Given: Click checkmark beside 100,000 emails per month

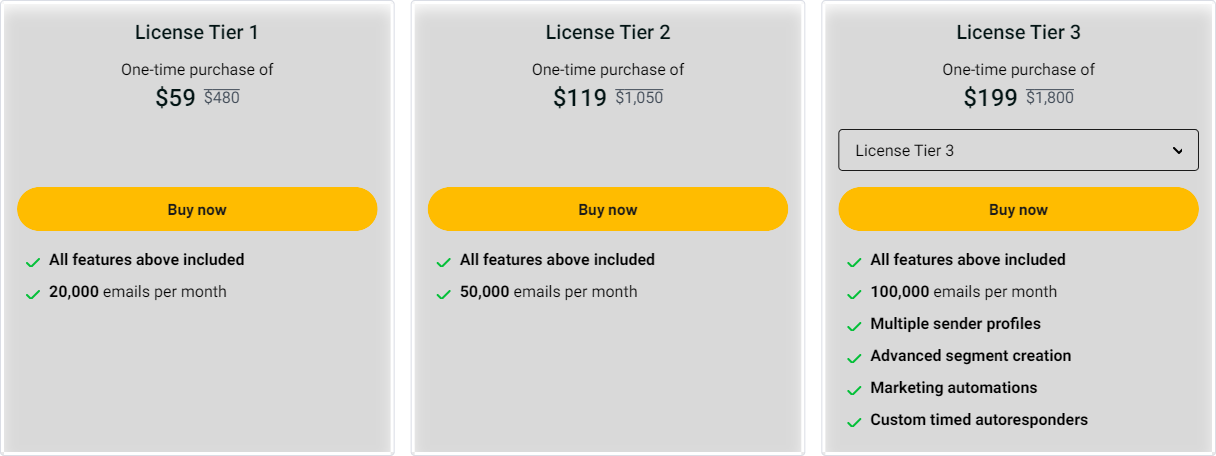Looking at the screenshot, I should click(x=854, y=294).
